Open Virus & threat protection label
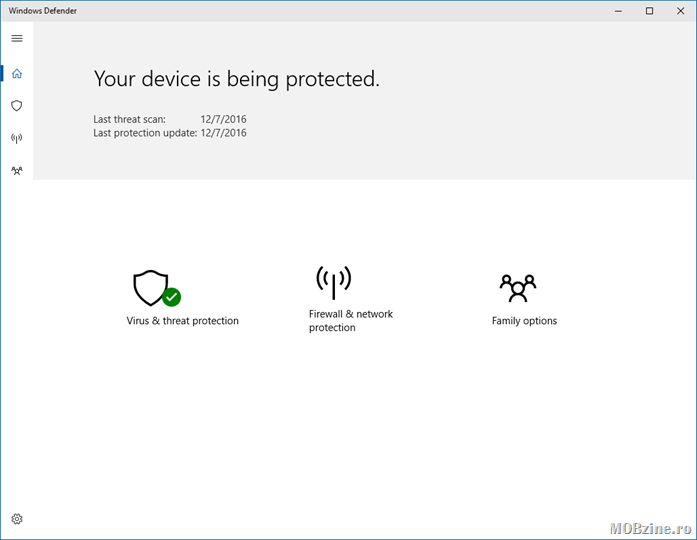 coord(182,321)
